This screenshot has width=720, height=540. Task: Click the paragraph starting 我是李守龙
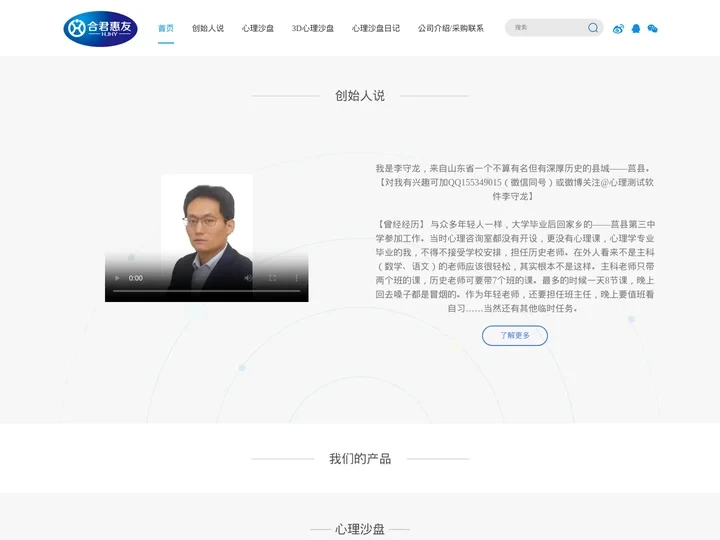click(514, 182)
